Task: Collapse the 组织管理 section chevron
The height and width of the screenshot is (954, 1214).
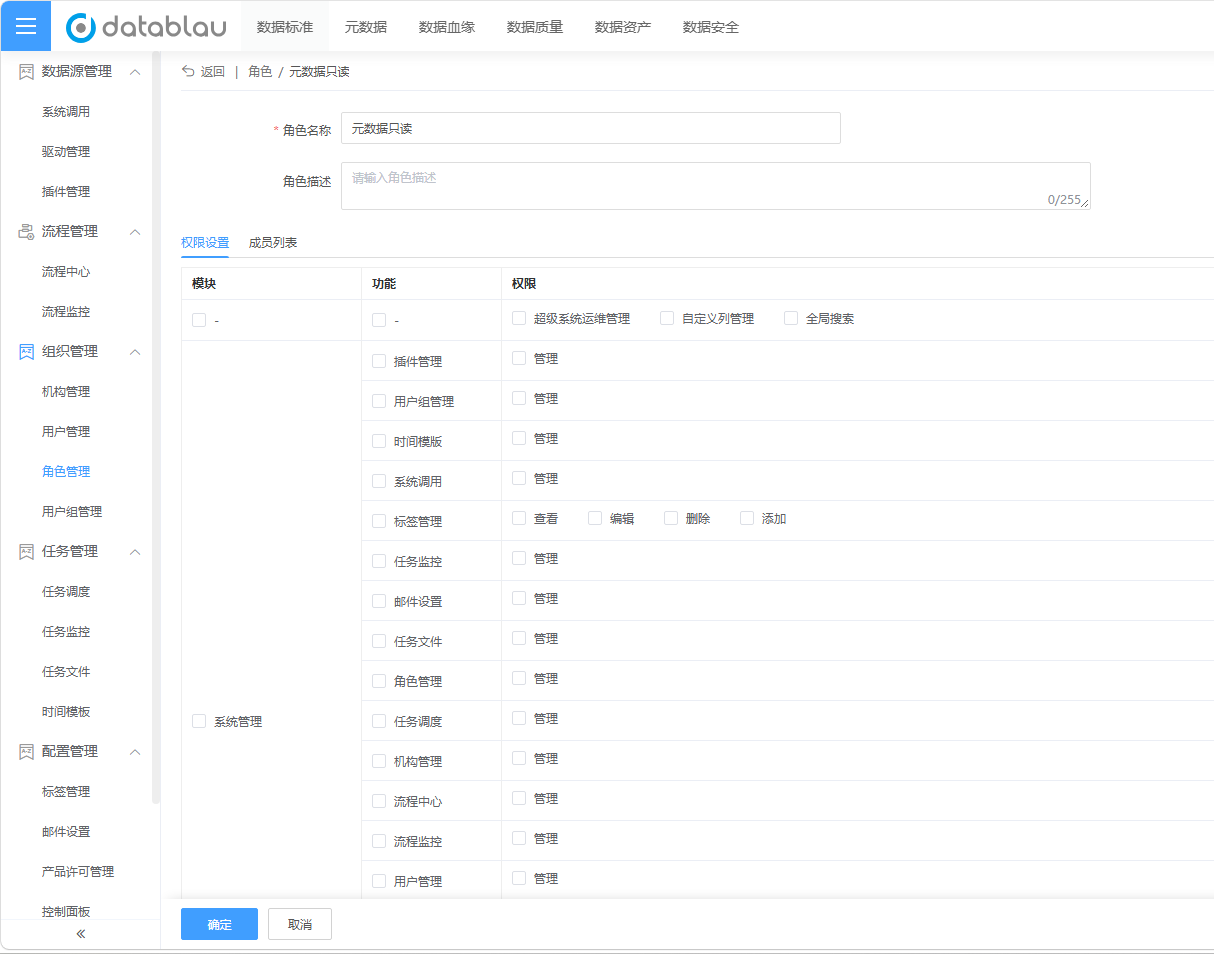Action: point(135,351)
